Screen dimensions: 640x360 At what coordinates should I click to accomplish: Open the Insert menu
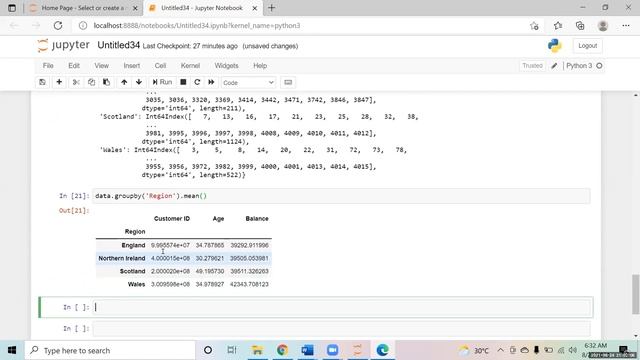(x=132, y=66)
